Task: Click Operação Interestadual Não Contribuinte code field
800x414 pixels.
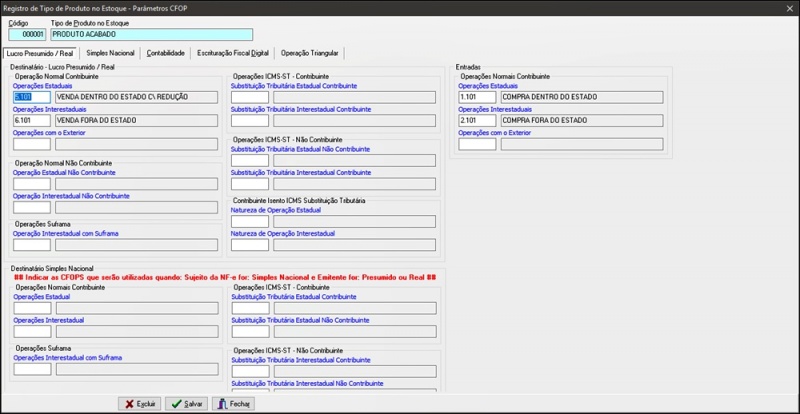Action: tap(32, 207)
